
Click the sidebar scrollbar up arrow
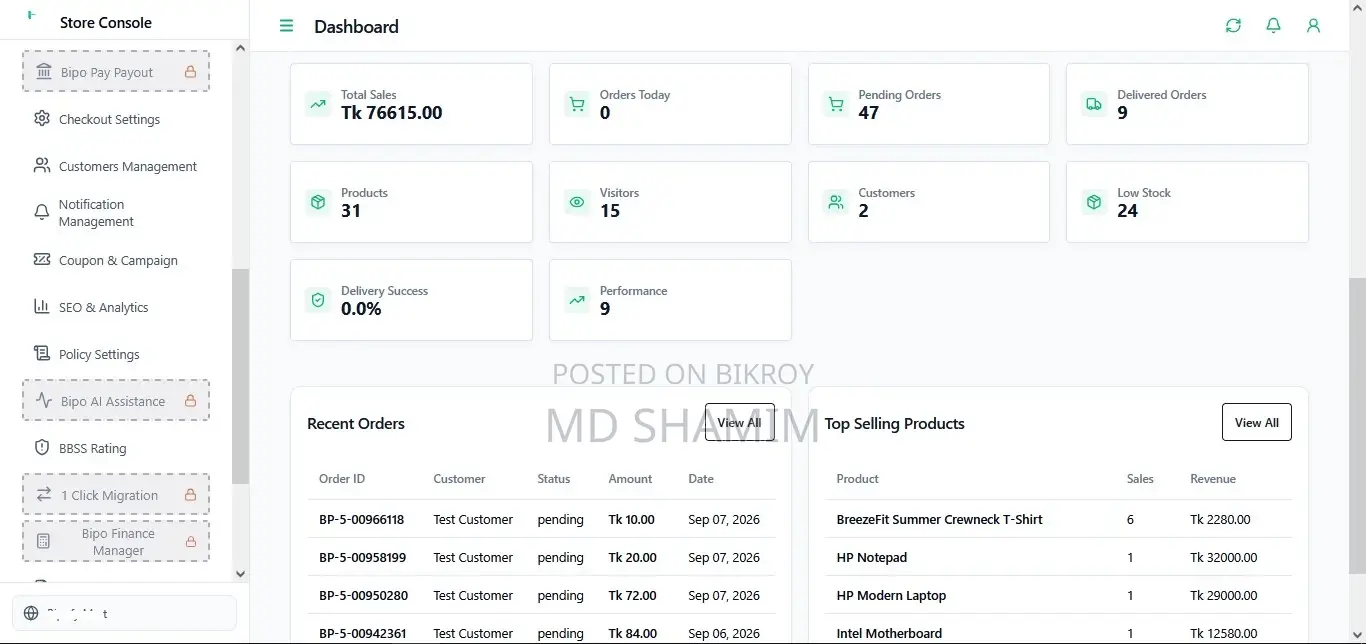point(240,48)
